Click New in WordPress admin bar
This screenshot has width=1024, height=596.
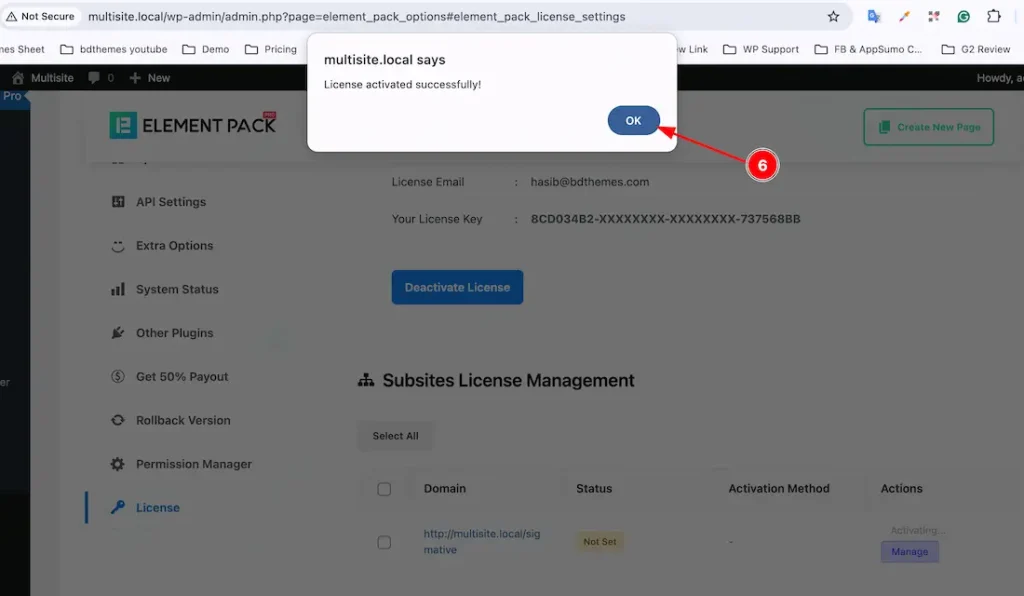[x=150, y=78]
